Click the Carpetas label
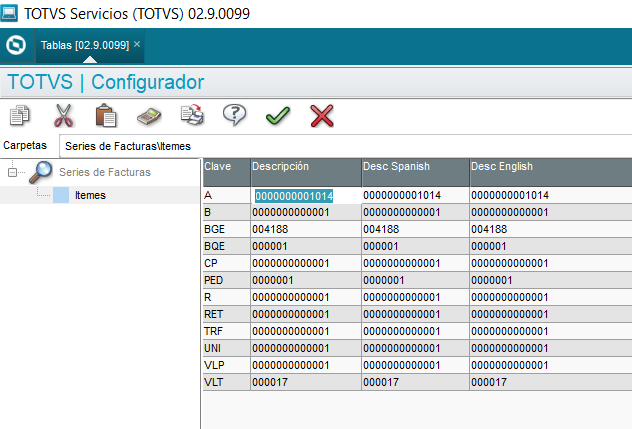 pos(25,145)
